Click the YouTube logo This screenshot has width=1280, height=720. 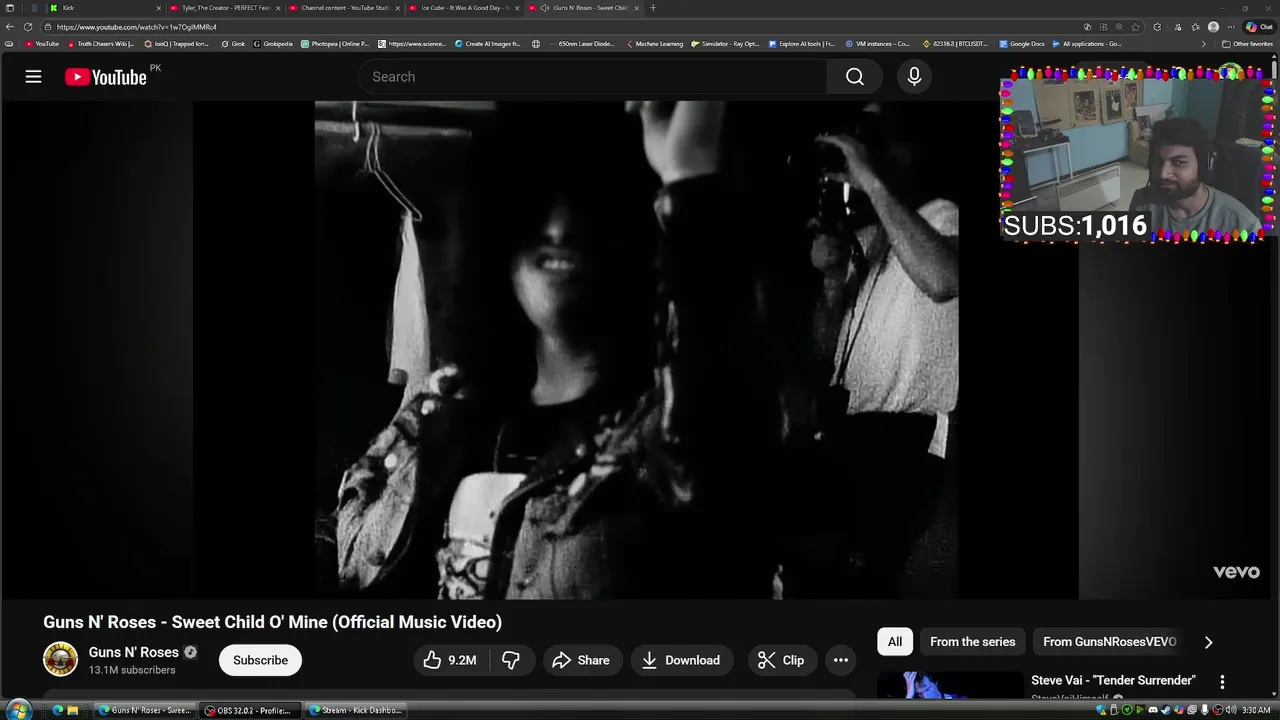[x=106, y=77]
